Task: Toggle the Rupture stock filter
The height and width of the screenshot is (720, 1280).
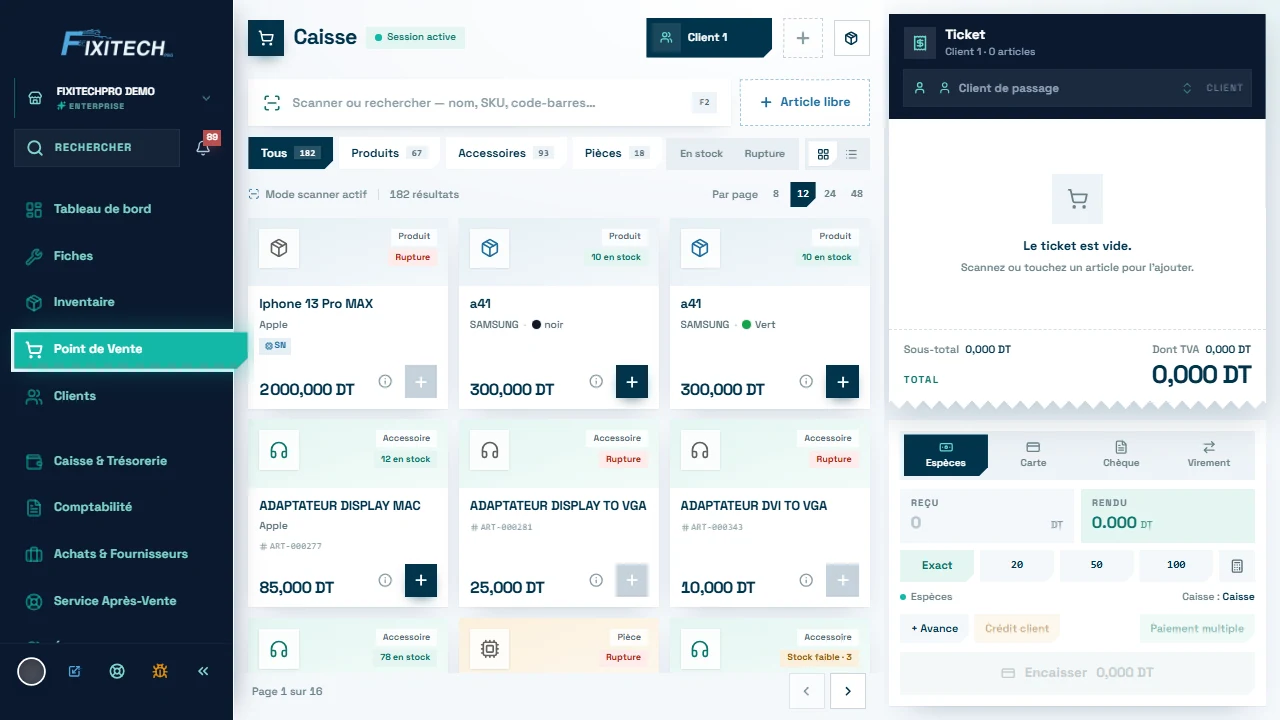Action: click(x=764, y=154)
